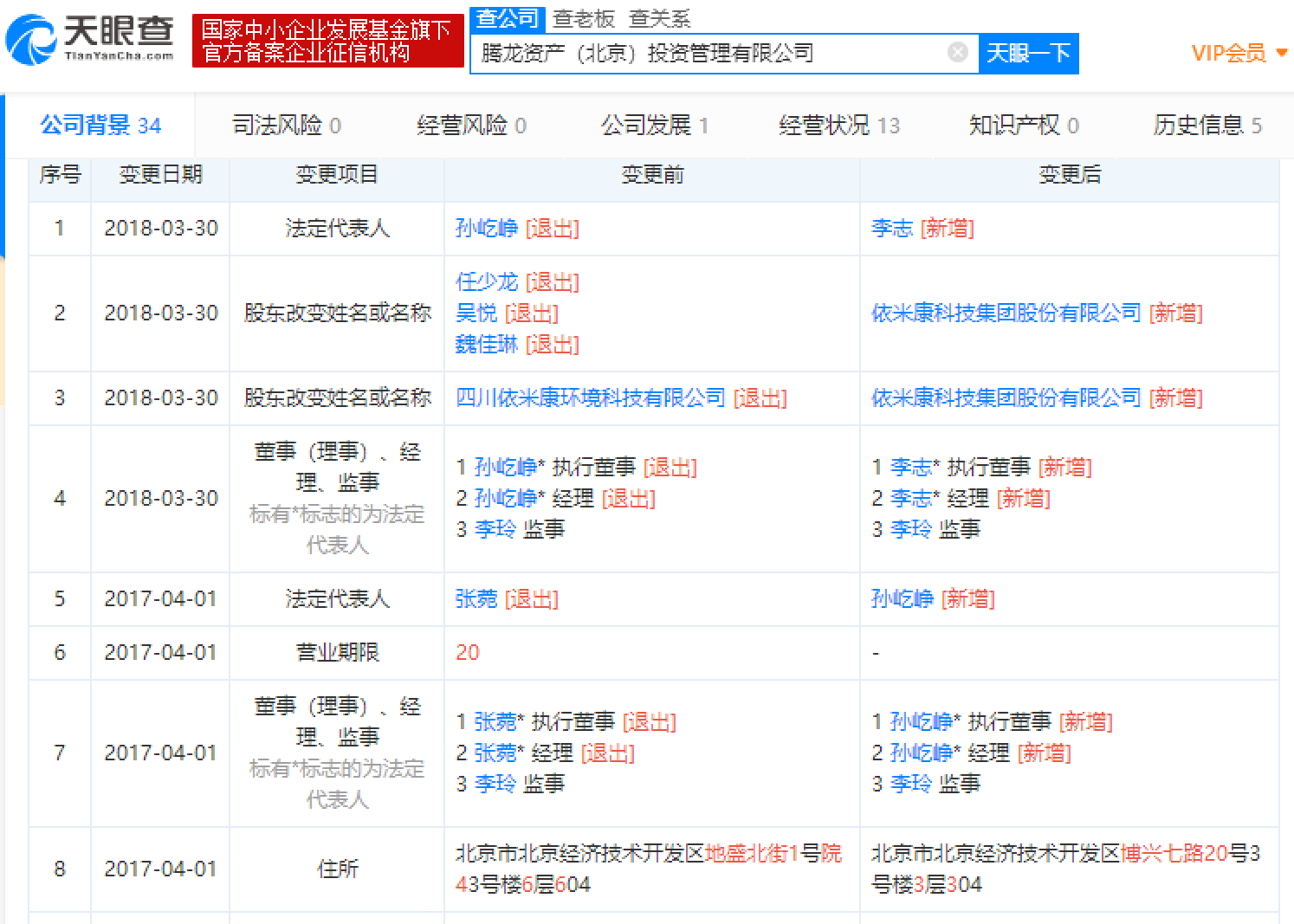Viewport: 1294px width, 924px height.
Task: Click 李玲 监事 link in row 7 变更后
Action: 911,784
